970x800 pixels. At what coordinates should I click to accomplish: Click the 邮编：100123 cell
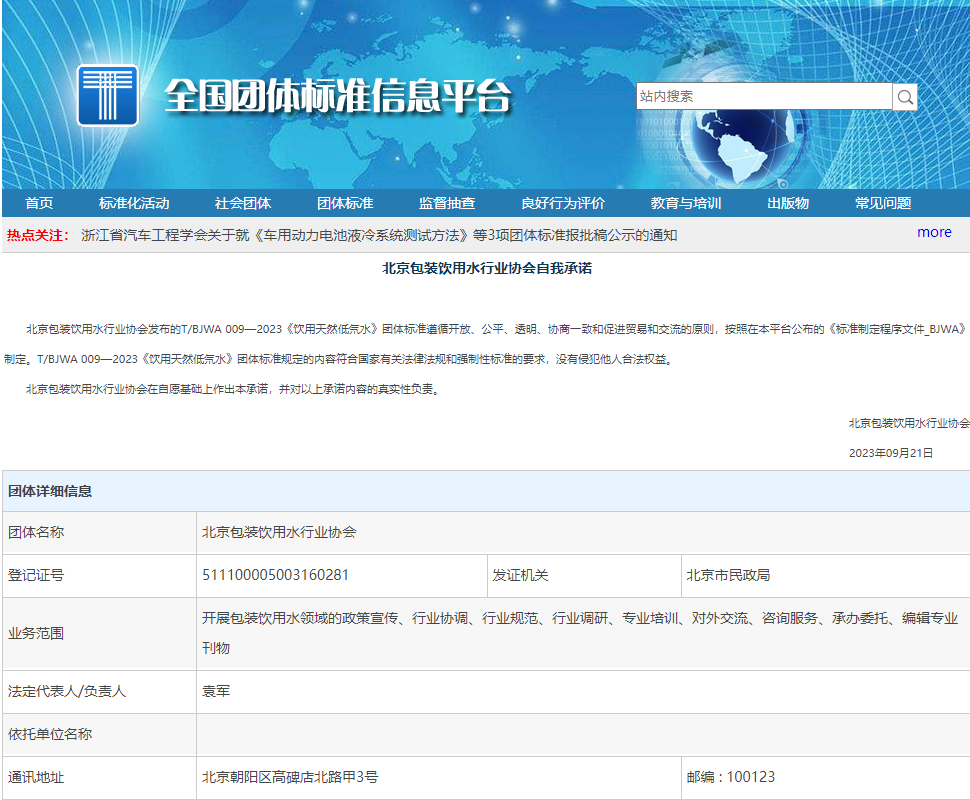[825, 778]
